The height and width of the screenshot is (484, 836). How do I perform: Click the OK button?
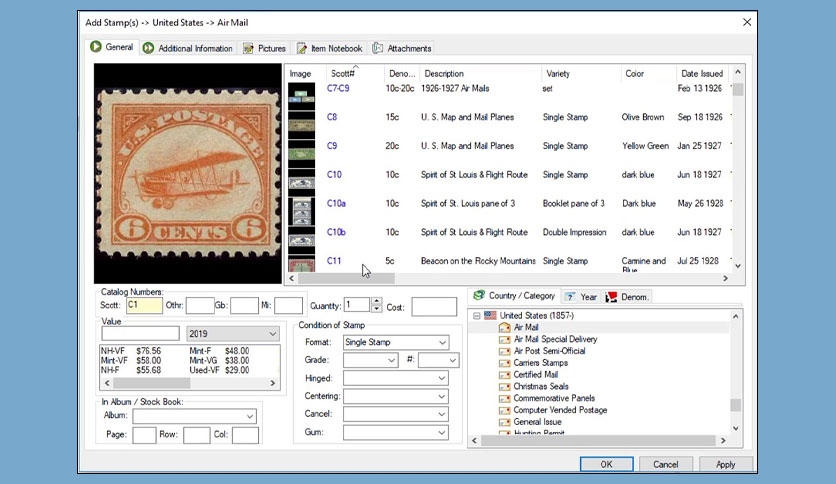tap(606, 464)
